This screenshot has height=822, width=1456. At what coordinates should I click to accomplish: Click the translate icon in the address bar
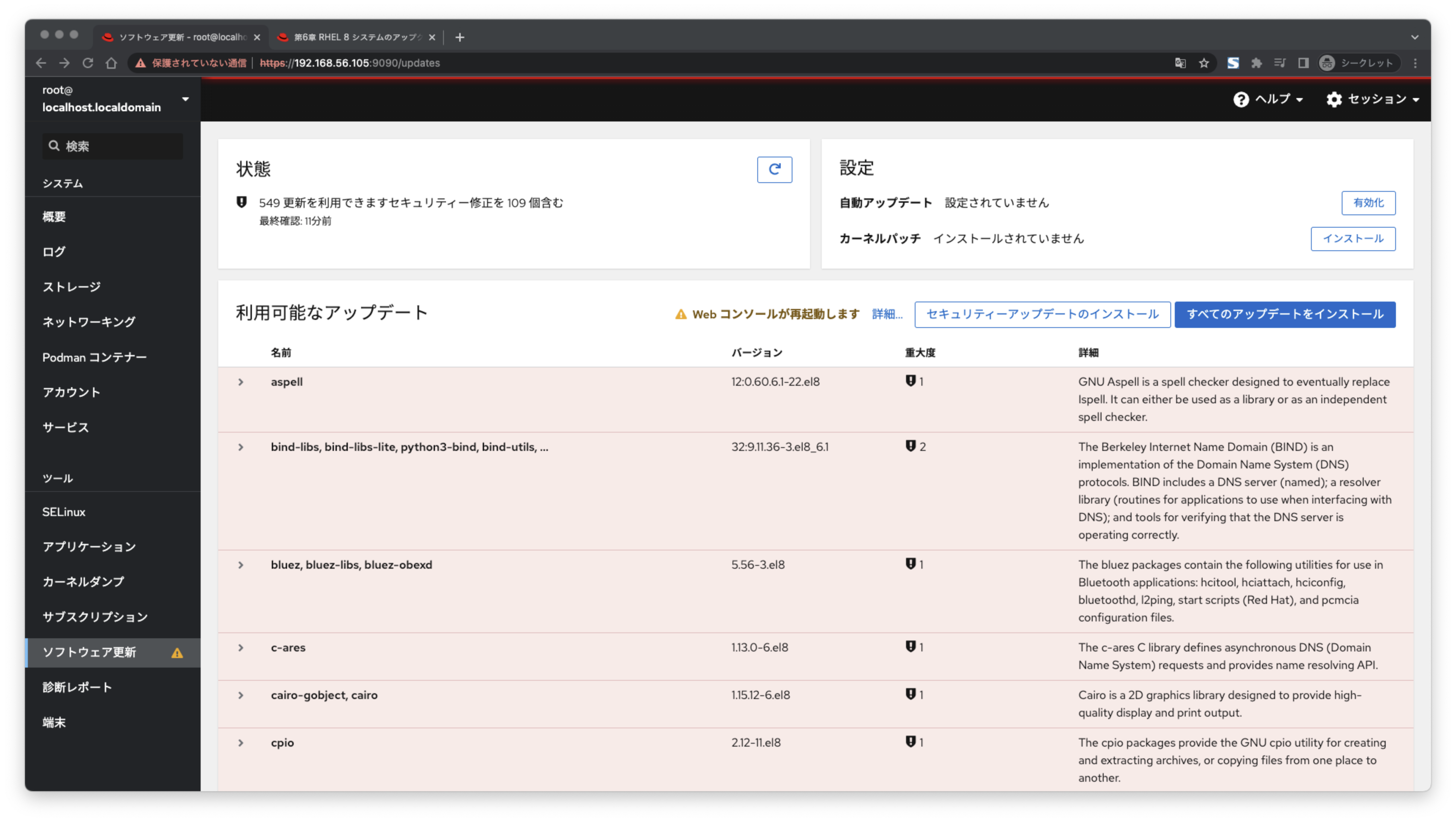1180,63
